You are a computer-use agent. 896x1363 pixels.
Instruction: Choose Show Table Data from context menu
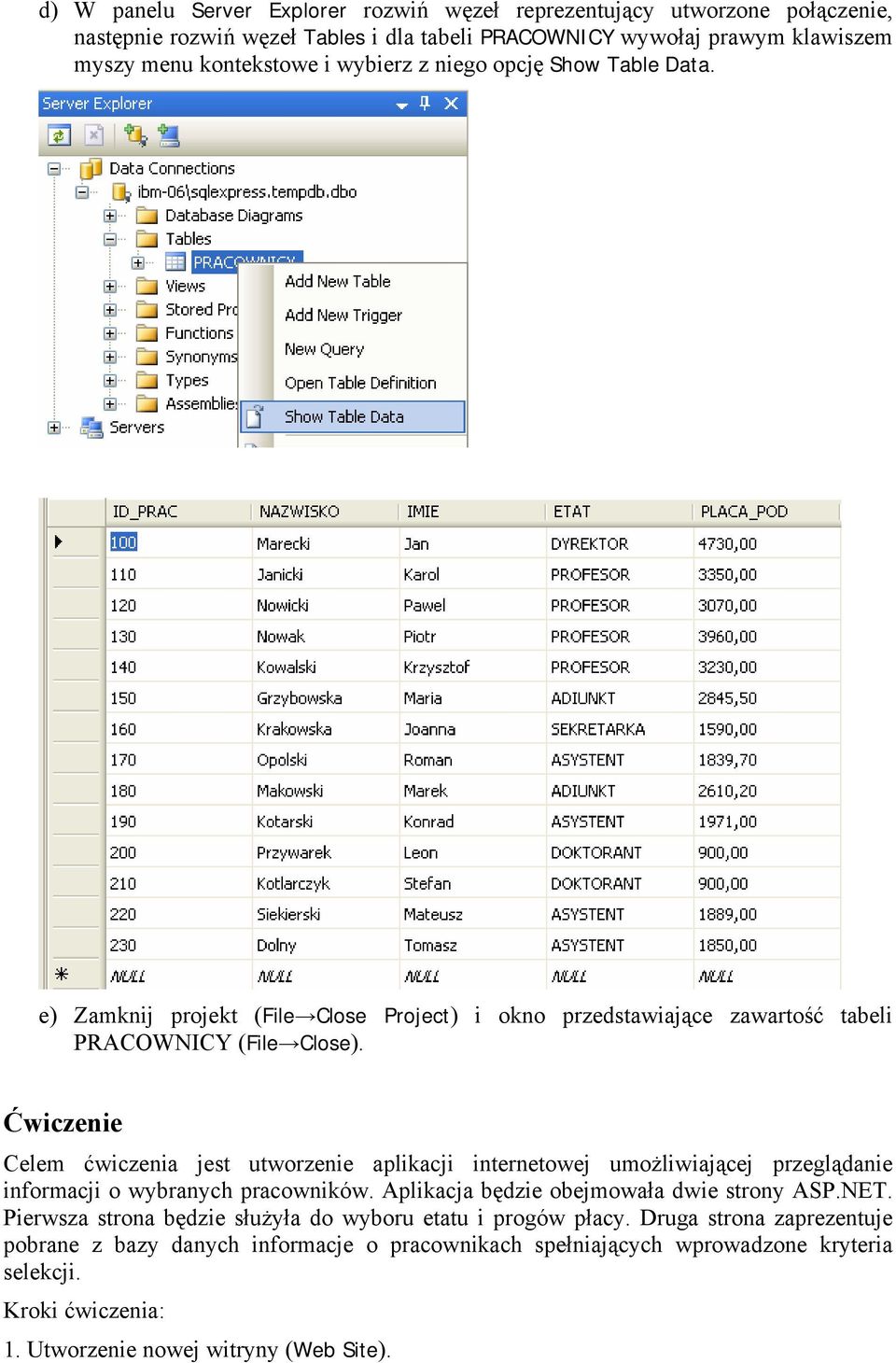click(x=353, y=417)
